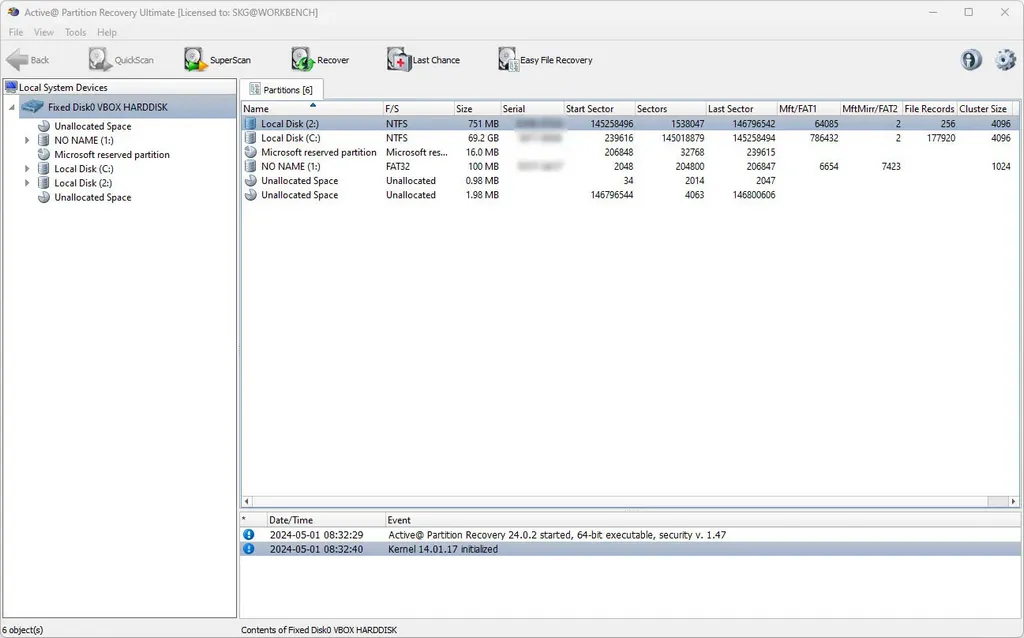Click the Back arrow toolbar button

tap(27, 60)
